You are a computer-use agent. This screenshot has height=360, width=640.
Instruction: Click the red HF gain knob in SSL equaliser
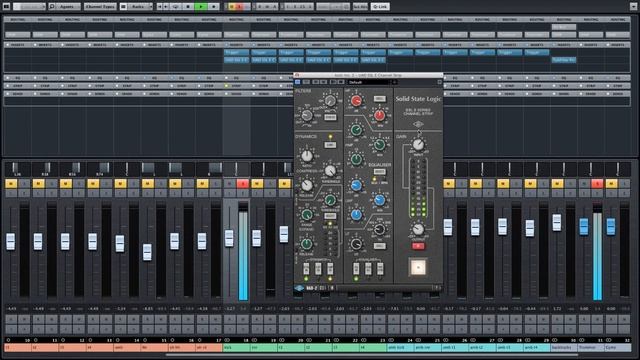(x=356, y=100)
